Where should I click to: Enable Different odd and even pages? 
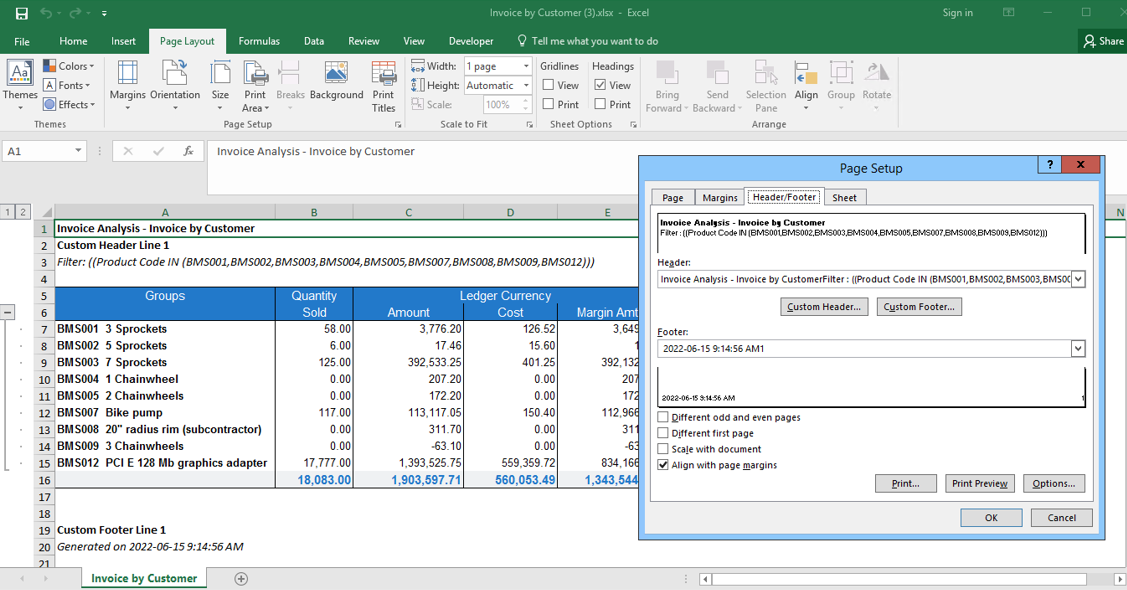(663, 417)
